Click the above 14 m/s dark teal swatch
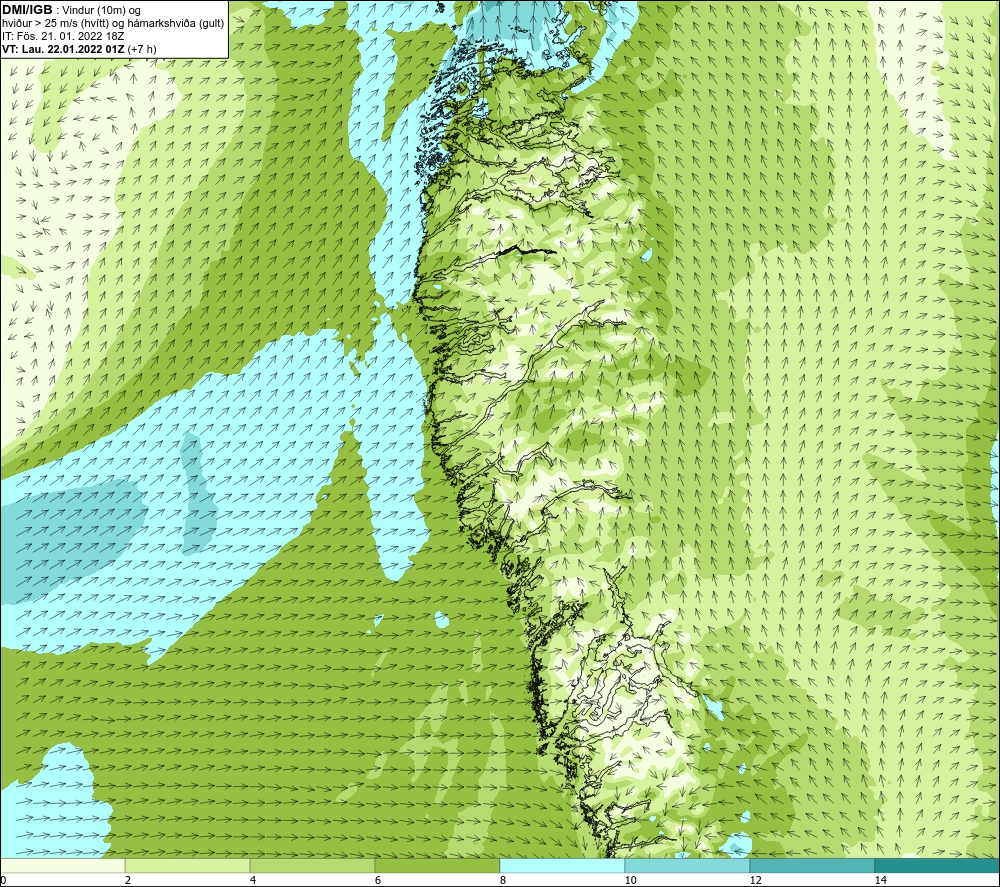 [x=938, y=866]
